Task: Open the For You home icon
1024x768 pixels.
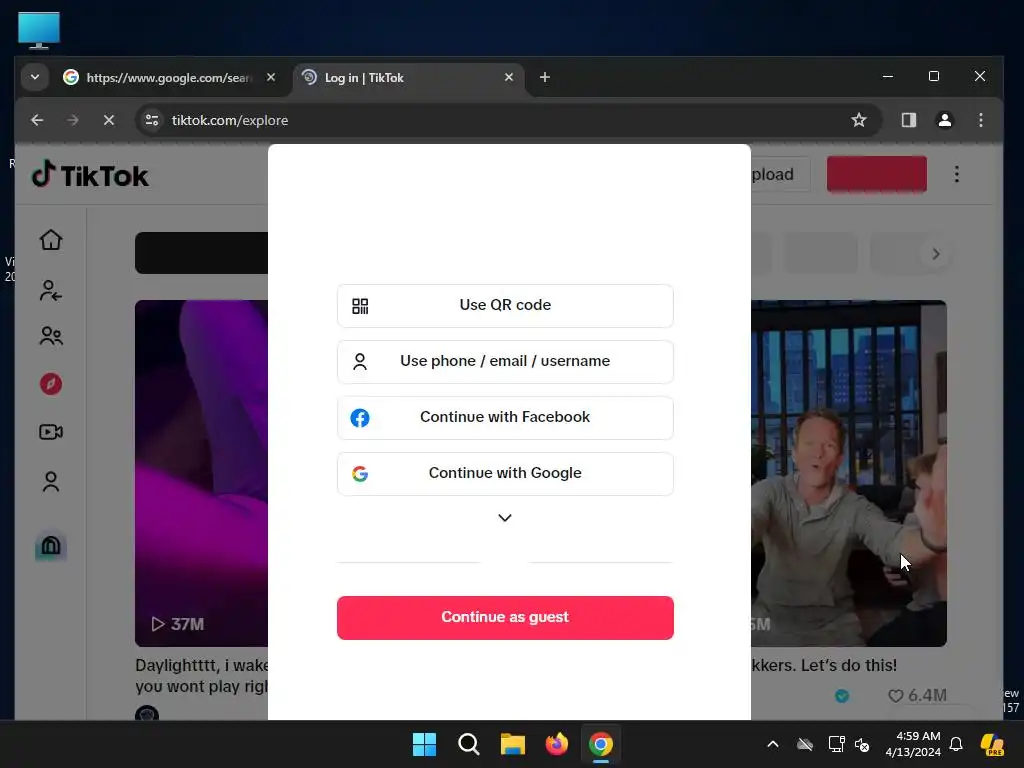Action: (51, 240)
